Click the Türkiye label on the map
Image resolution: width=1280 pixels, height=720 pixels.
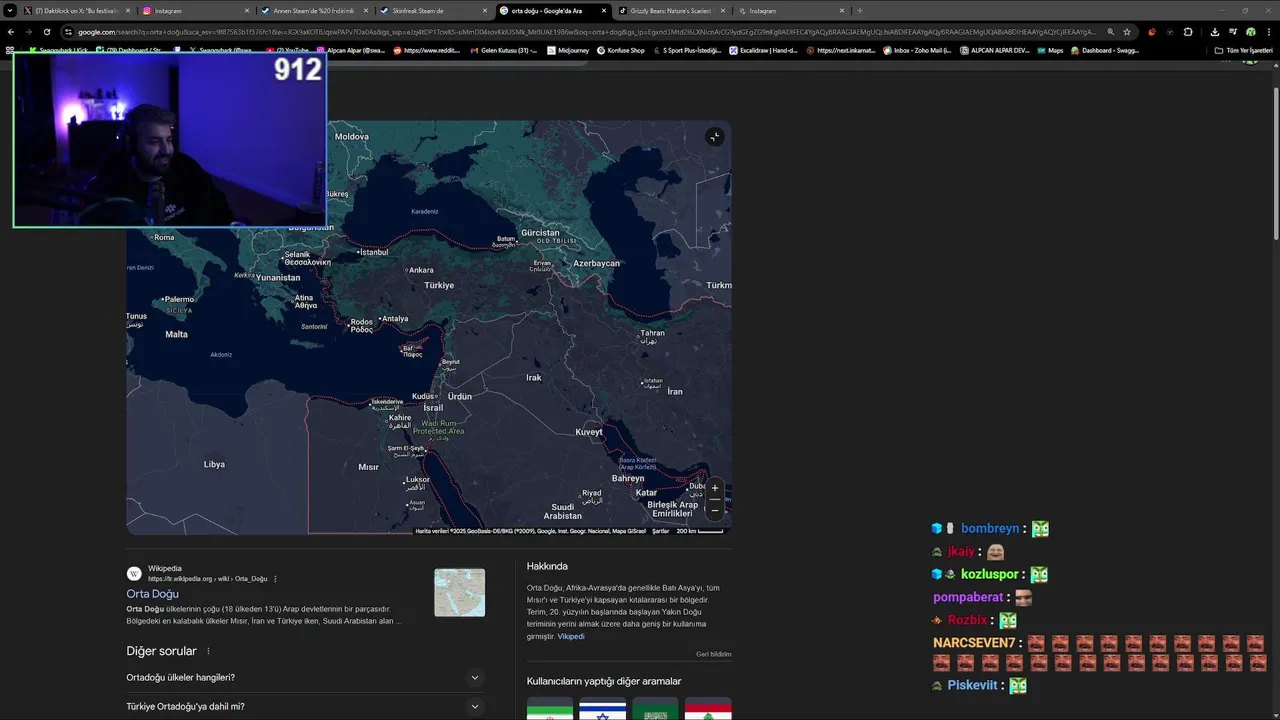tap(439, 285)
